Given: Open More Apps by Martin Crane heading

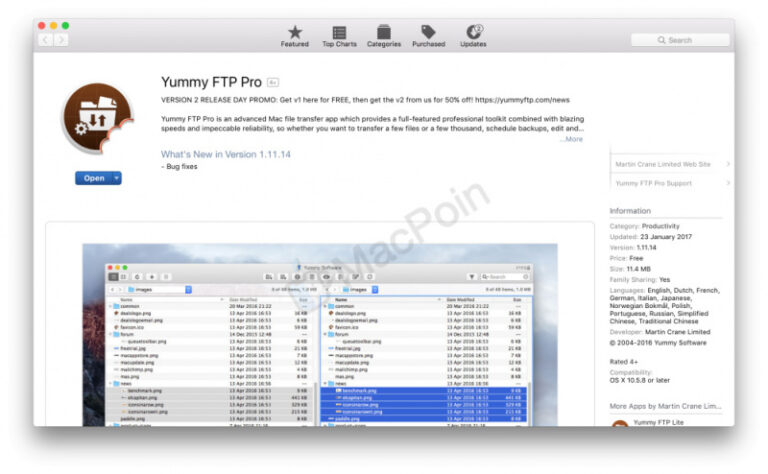Looking at the screenshot, I should click(x=665, y=406).
